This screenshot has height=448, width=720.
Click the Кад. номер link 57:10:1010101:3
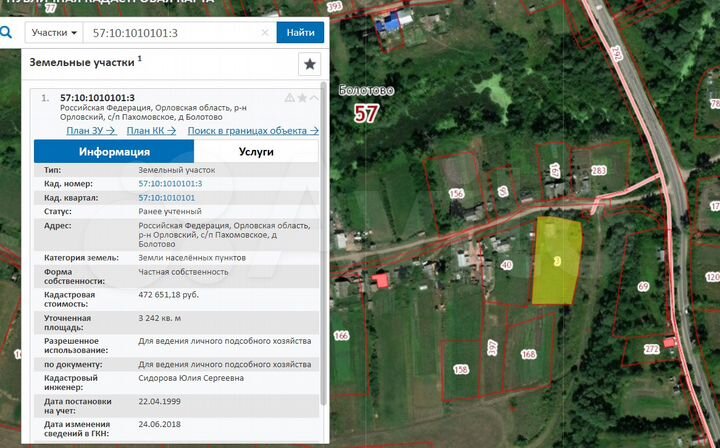[170, 184]
